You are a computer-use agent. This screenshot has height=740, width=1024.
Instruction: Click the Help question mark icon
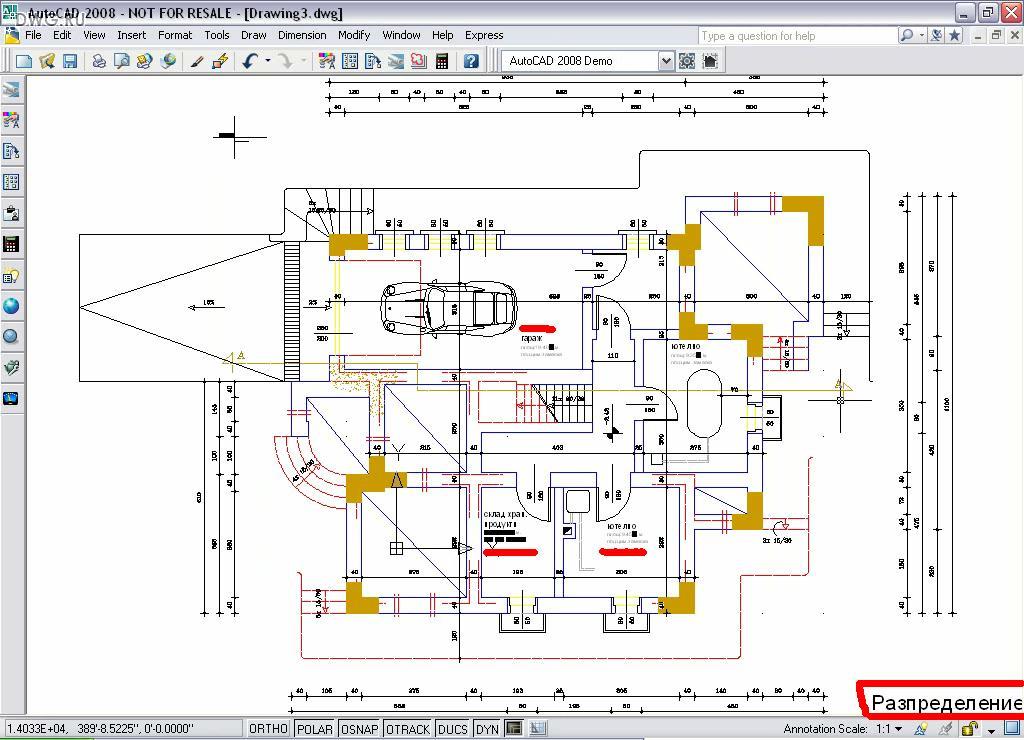pyautogui.click(x=471, y=61)
